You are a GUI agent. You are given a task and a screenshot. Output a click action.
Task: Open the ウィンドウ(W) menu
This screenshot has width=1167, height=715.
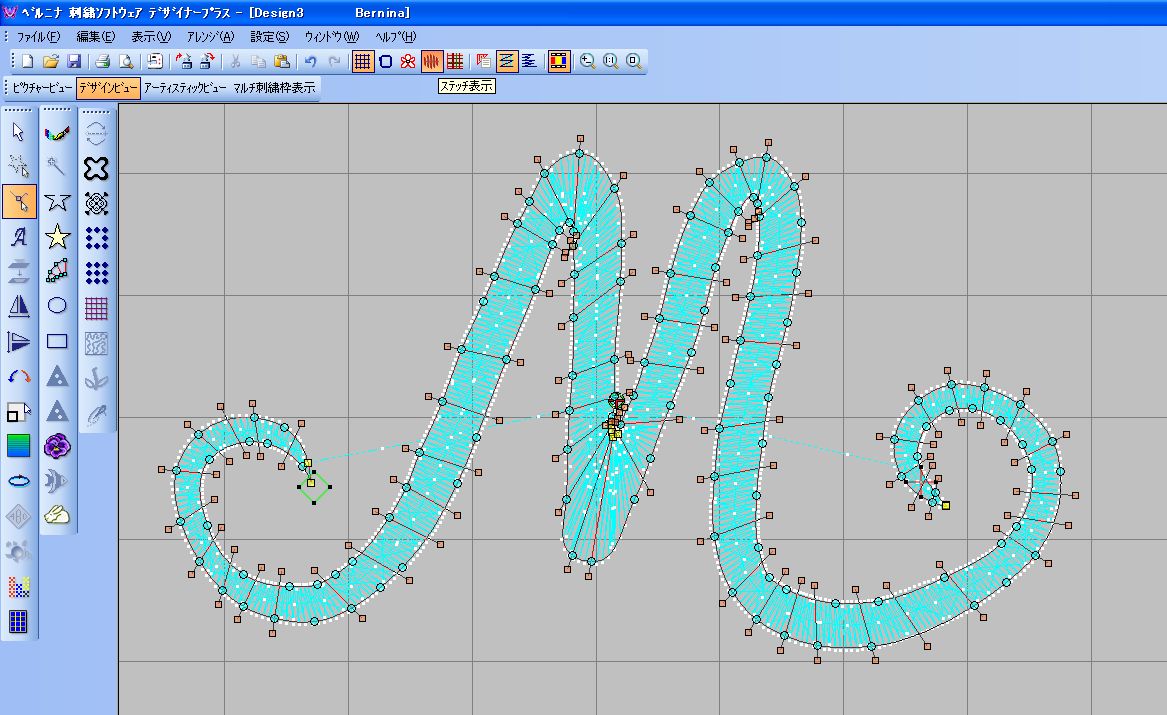pyautogui.click(x=331, y=36)
